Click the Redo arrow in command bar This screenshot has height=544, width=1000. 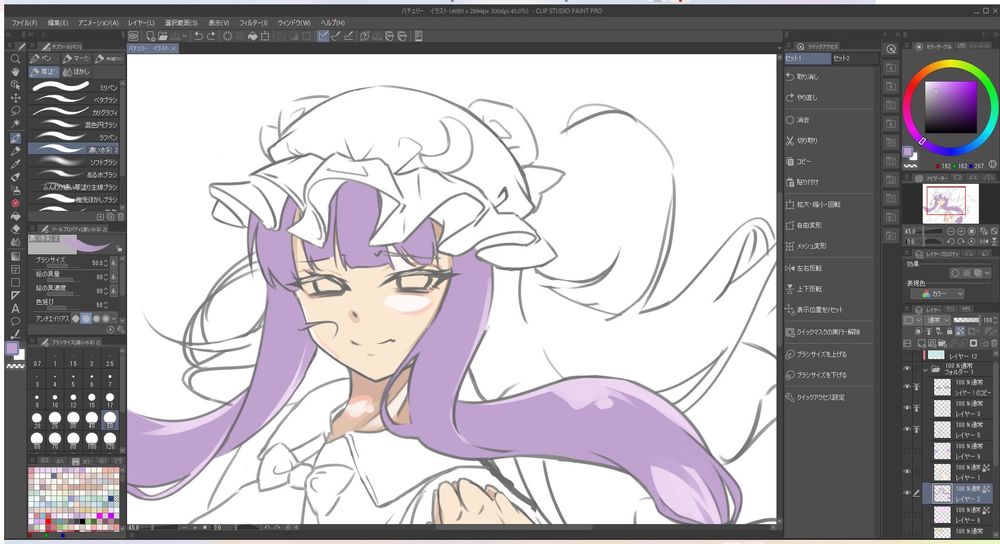(x=211, y=36)
